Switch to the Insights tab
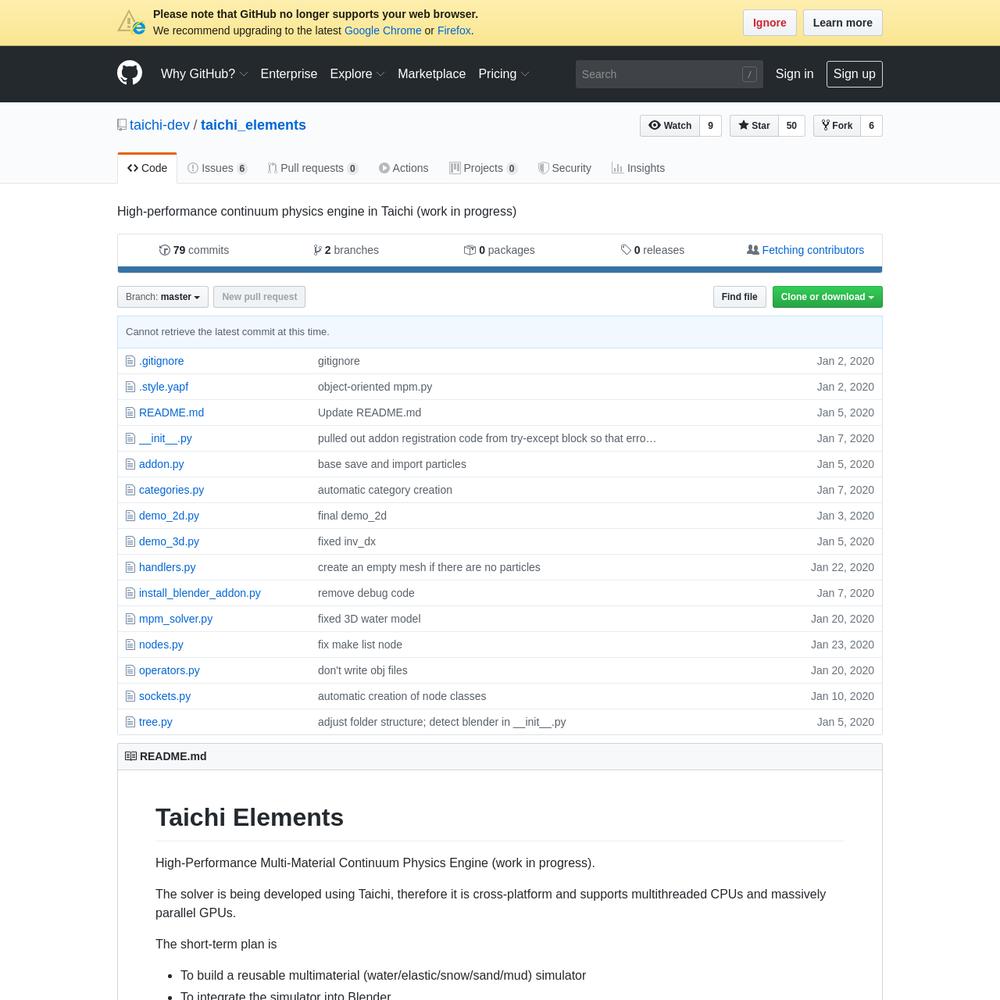The height and width of the screenshot is (1000, 1000). coord(638,168)
